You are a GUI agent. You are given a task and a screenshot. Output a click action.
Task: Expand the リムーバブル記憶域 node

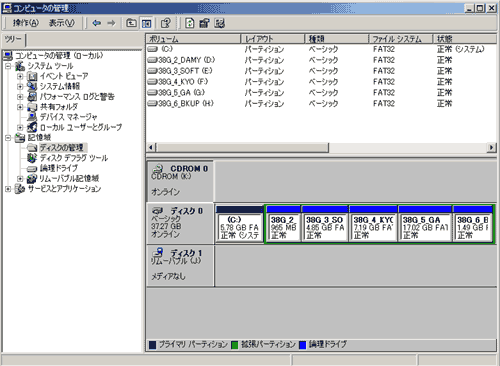pos(20,179)
